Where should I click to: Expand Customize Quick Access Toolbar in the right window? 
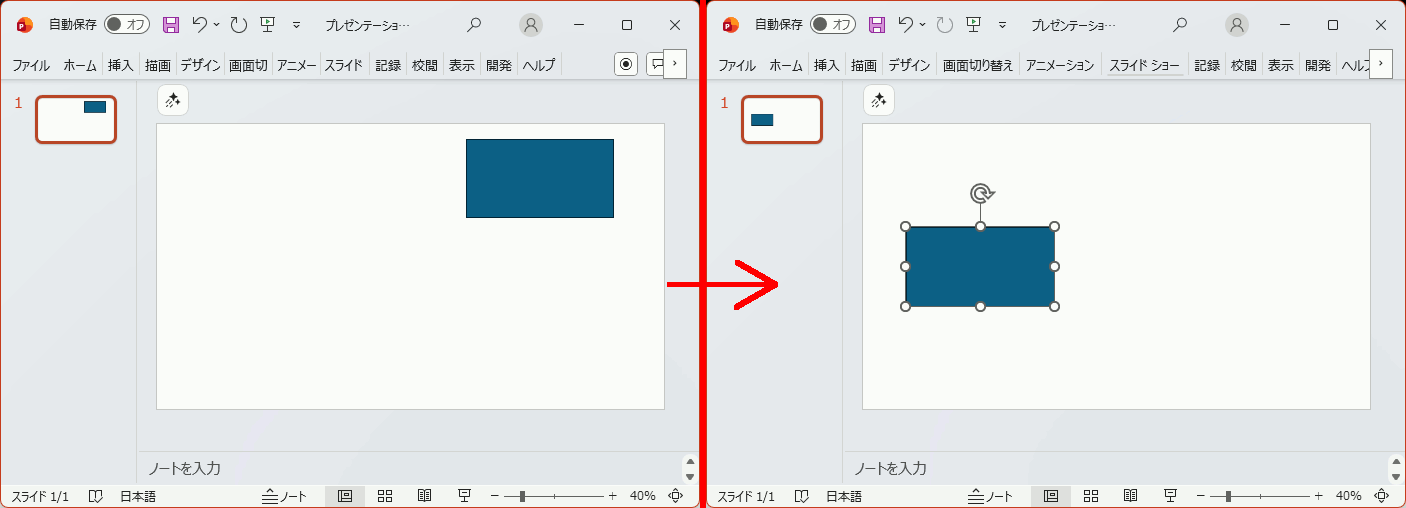pyautogui.click(x=1002, y=25)
